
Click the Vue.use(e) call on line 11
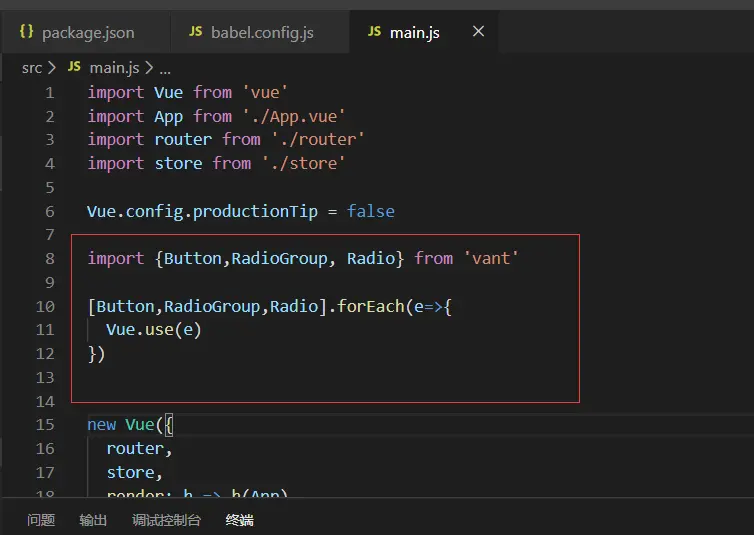[154, 330]
